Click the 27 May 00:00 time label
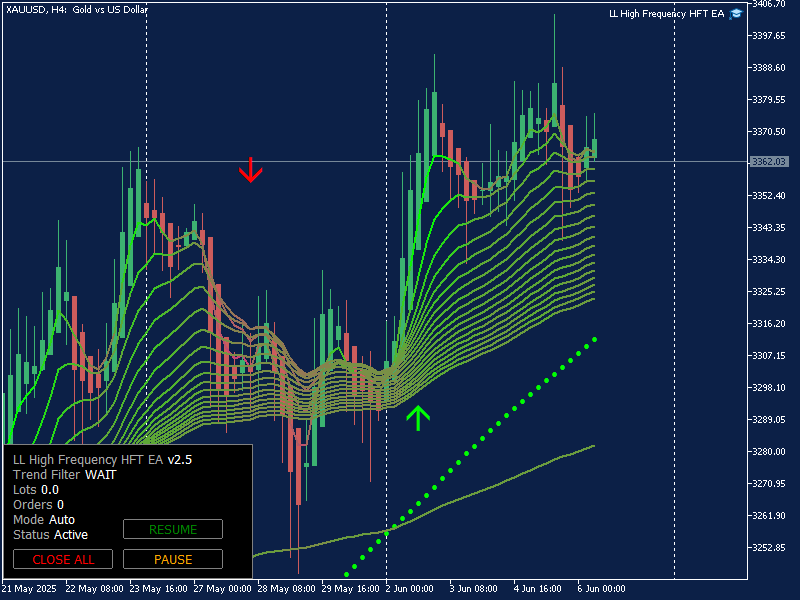Image resolution: width=800 pixels, height=600 pixels. pos(222,588)
